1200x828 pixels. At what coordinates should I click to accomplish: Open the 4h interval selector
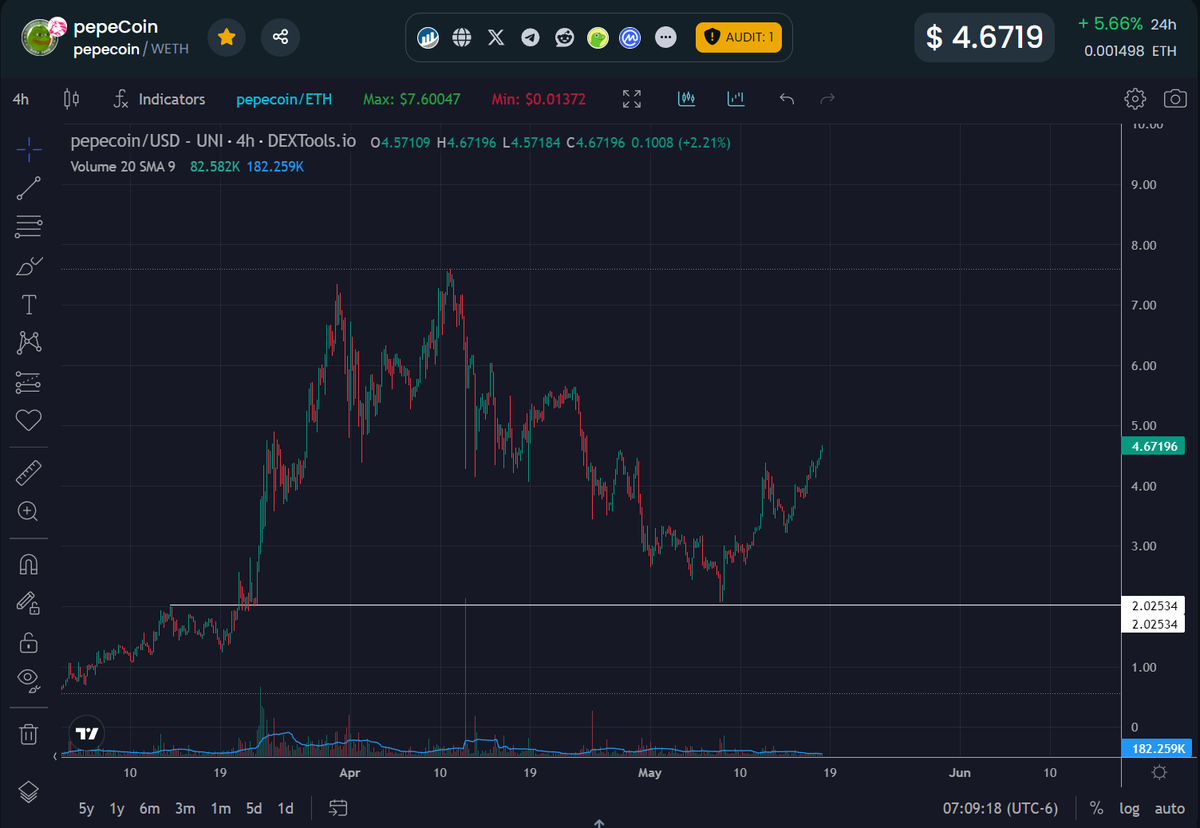point(21,99)
